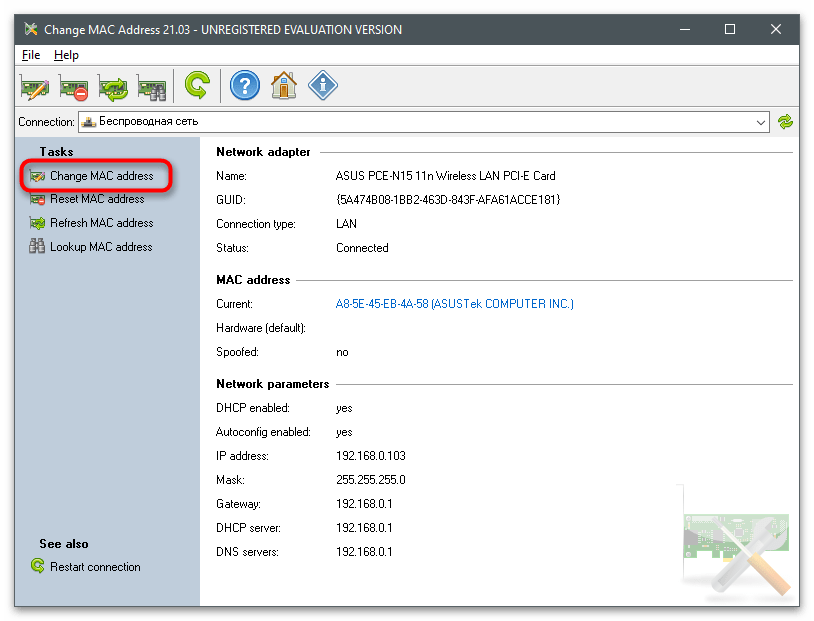This screenshot has height=621, width=814.
Task: Click the binoculars Lookup icon in the sidebar
Action: point(37,246)
